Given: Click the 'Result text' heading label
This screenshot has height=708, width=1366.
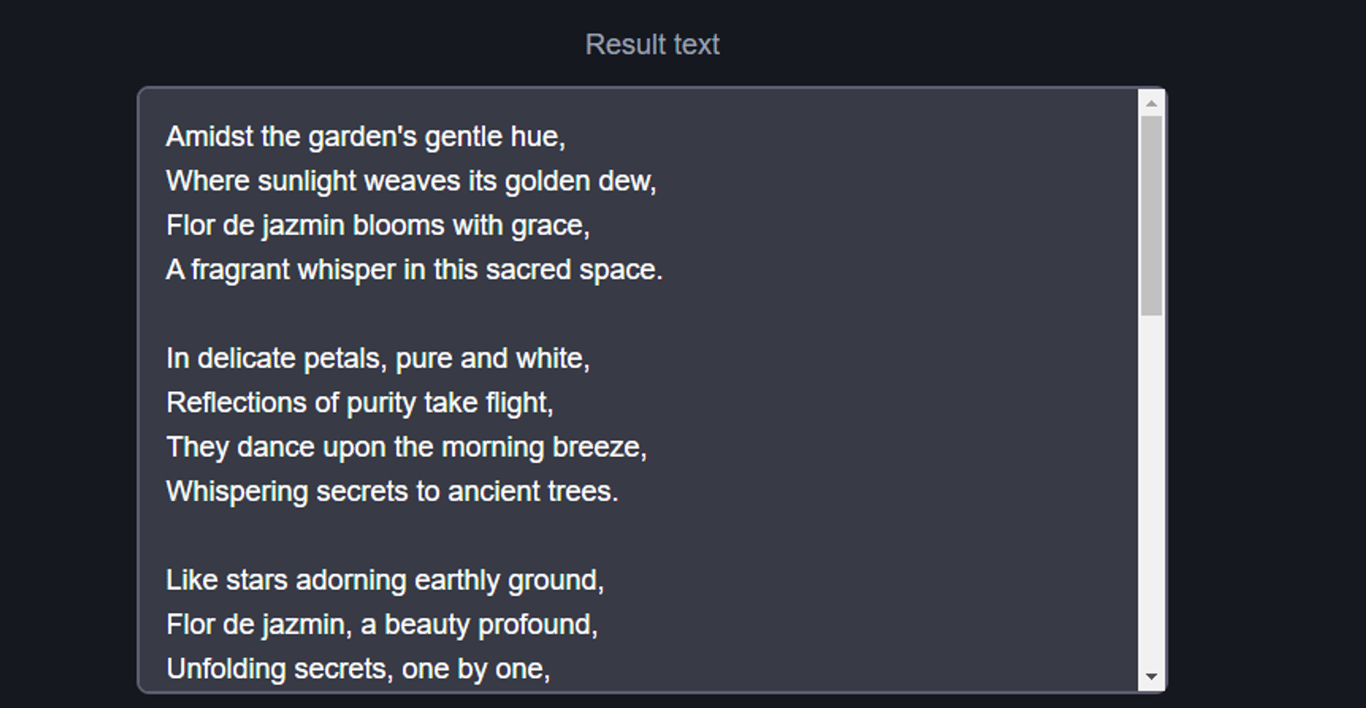Looking at the screenshot, I should click(652, 44).
